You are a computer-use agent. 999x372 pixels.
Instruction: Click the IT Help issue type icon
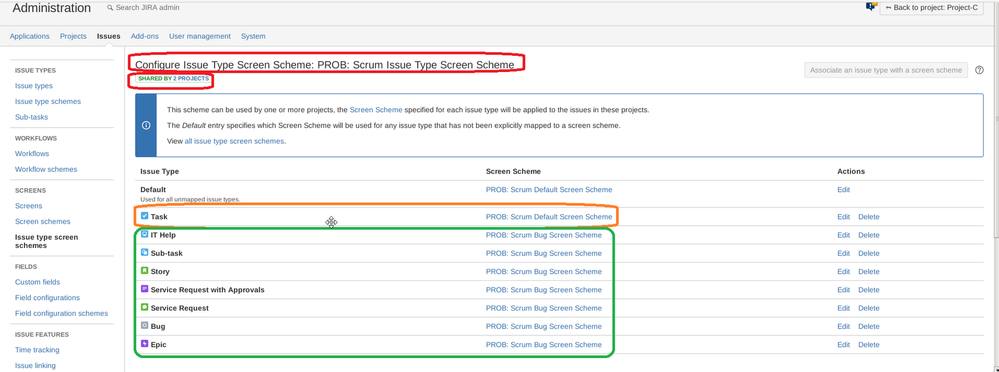[144, 234]
